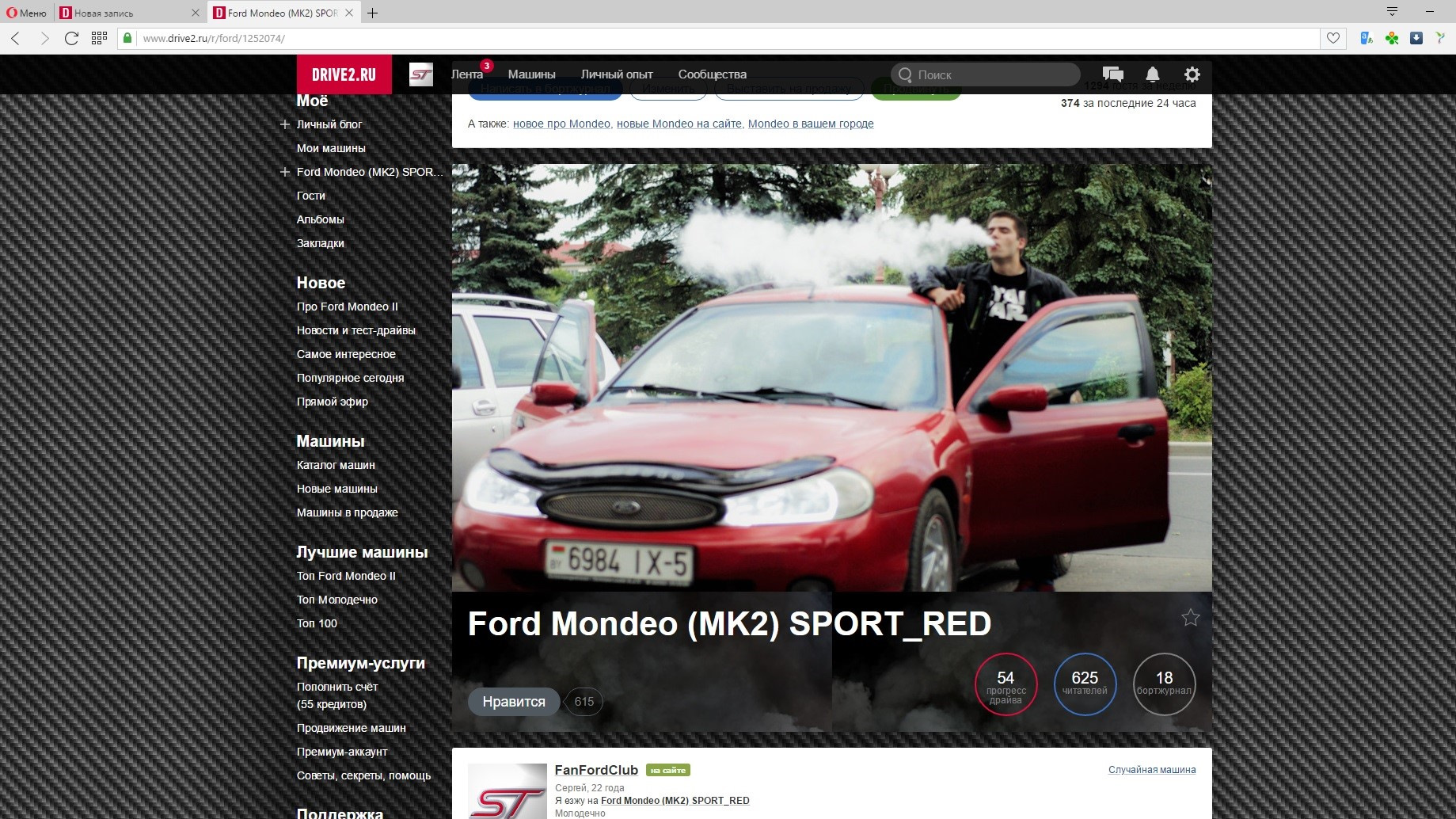Click the Случайная машина link
This screenshot has height=819, width=1456.
pyautogui.click(x=1152, y=770)
